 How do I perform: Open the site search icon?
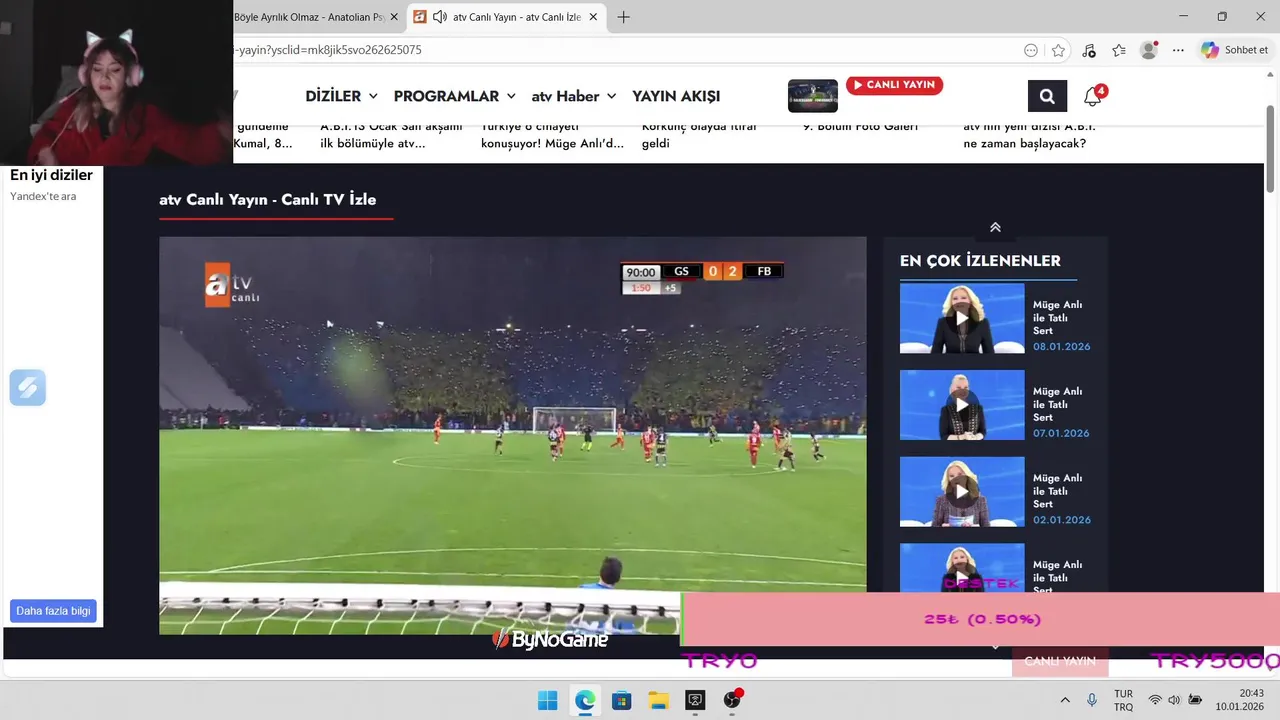pyautogui.click(x=1047, y=96)
